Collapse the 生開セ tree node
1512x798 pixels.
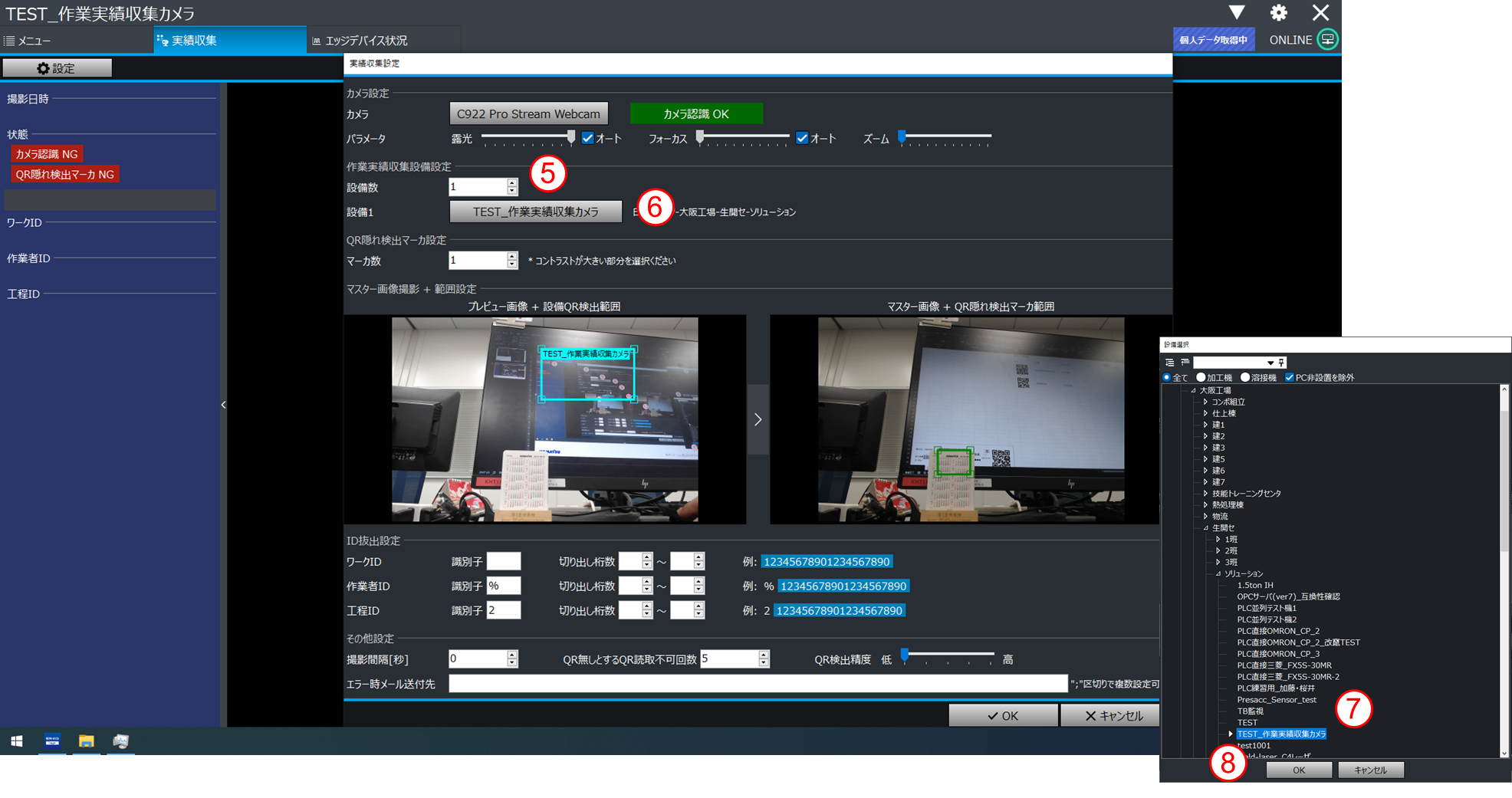click(x=1205, y=528)
